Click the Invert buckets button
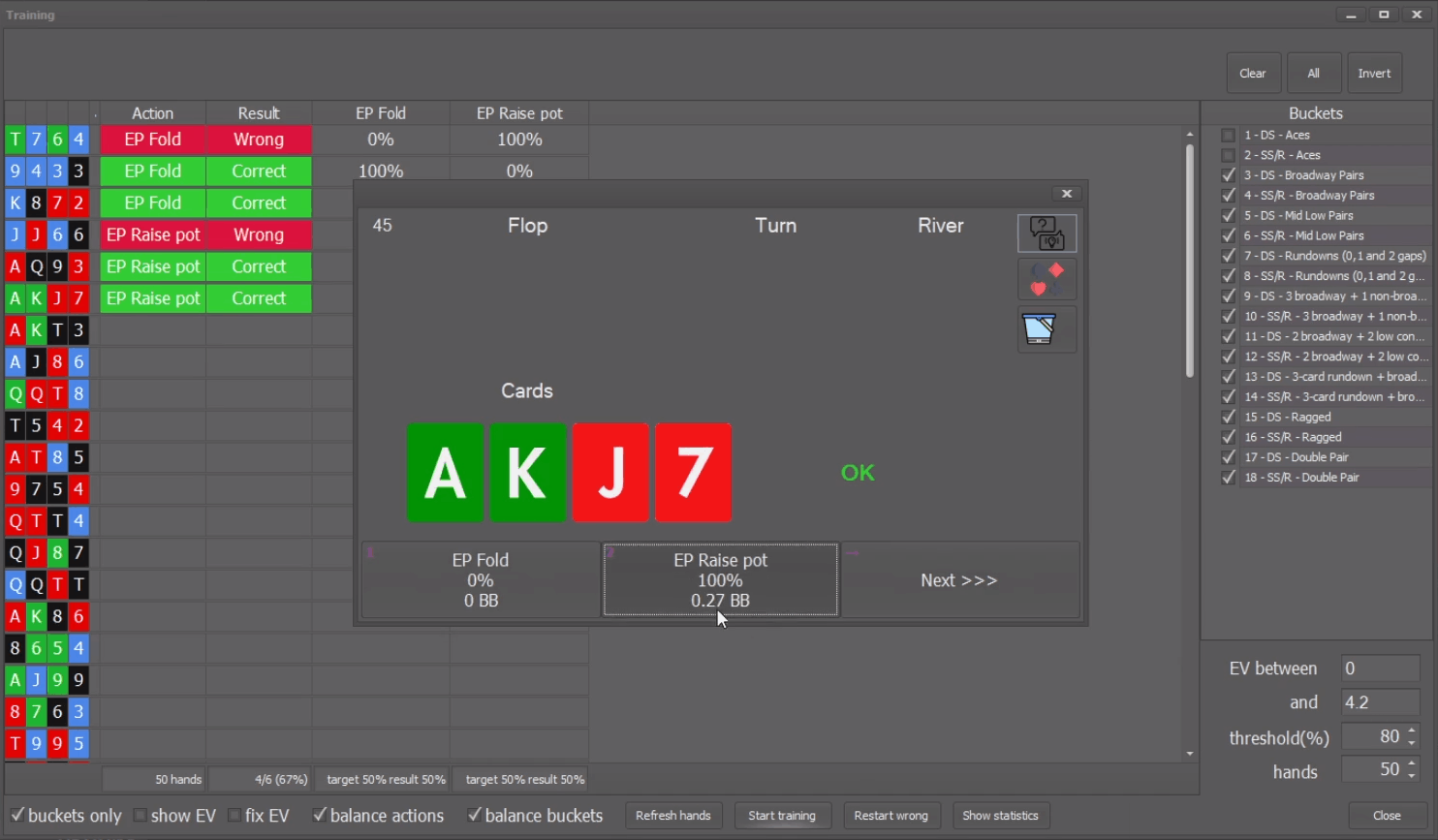Viewport: 1438px width, 840px height. 1374,74
